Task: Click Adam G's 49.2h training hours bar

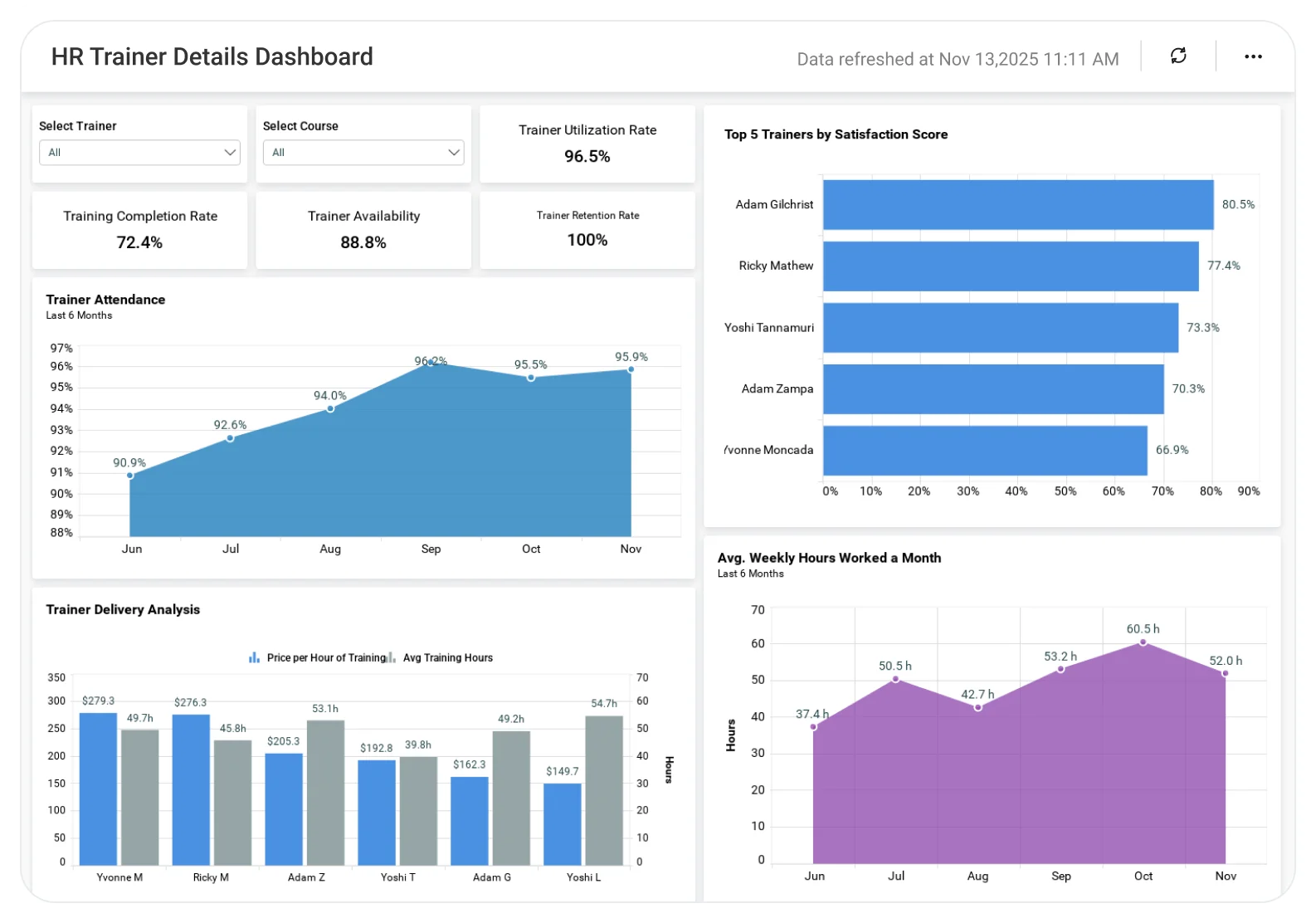Action: click(512, 798)
